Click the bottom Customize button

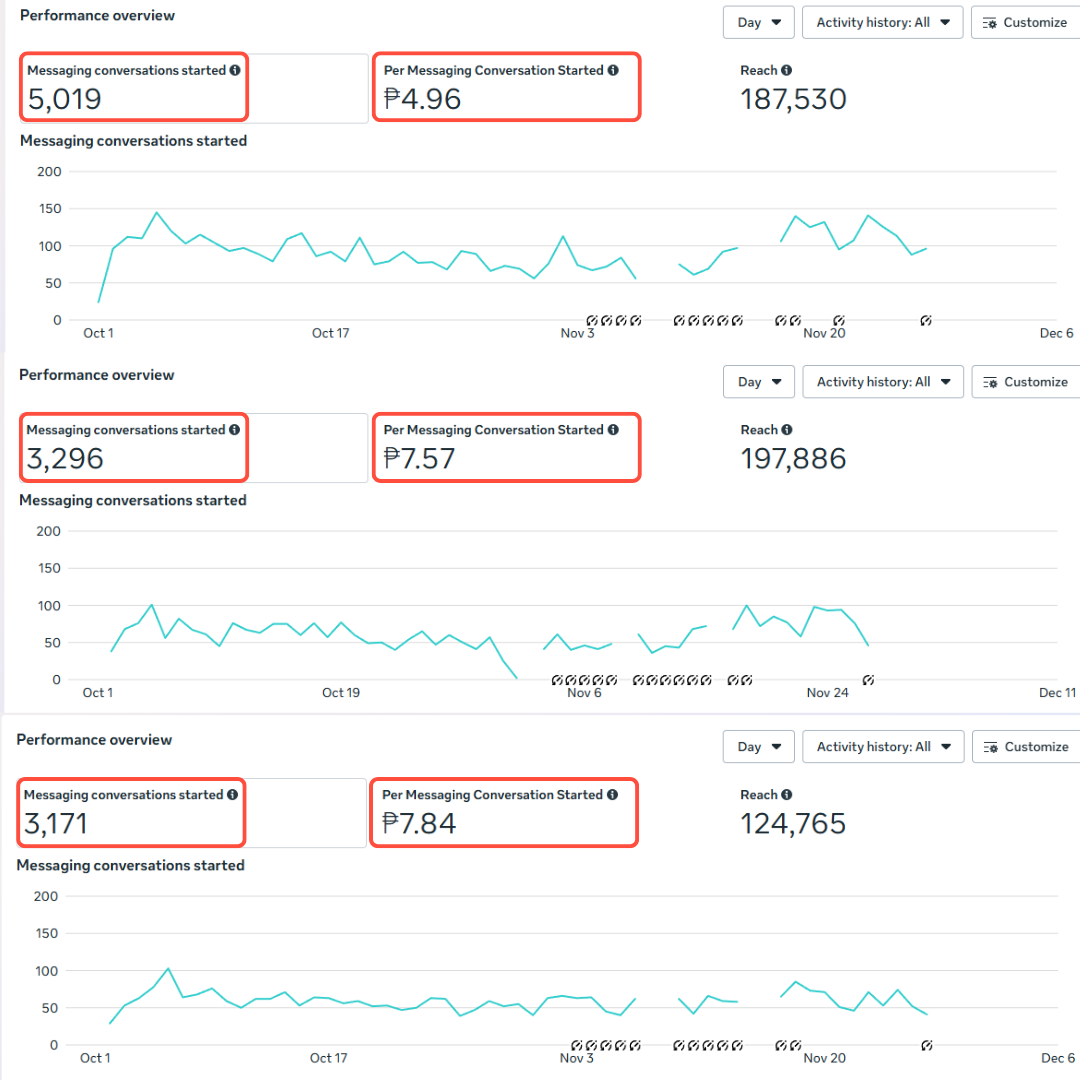(x=1024, y=747)
